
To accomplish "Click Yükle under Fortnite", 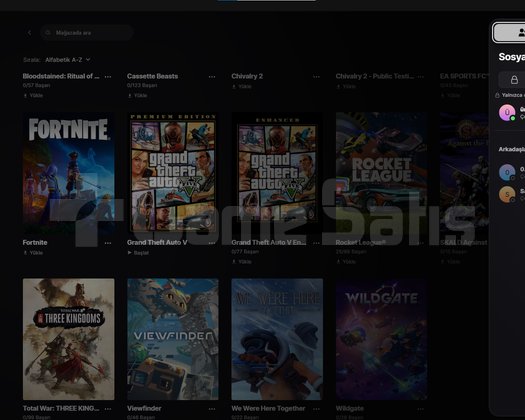I will click(33, 253).
